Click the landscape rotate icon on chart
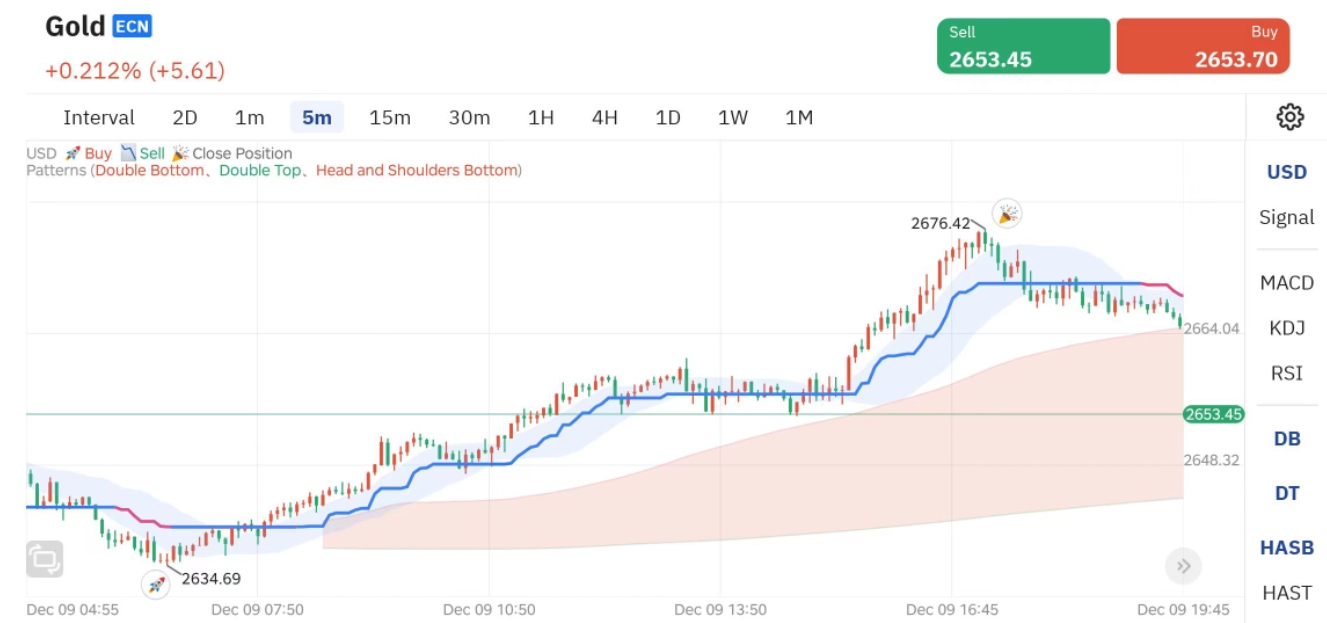Image resolution: width=1327 pixels, height=623 pixels. [45, 559]
